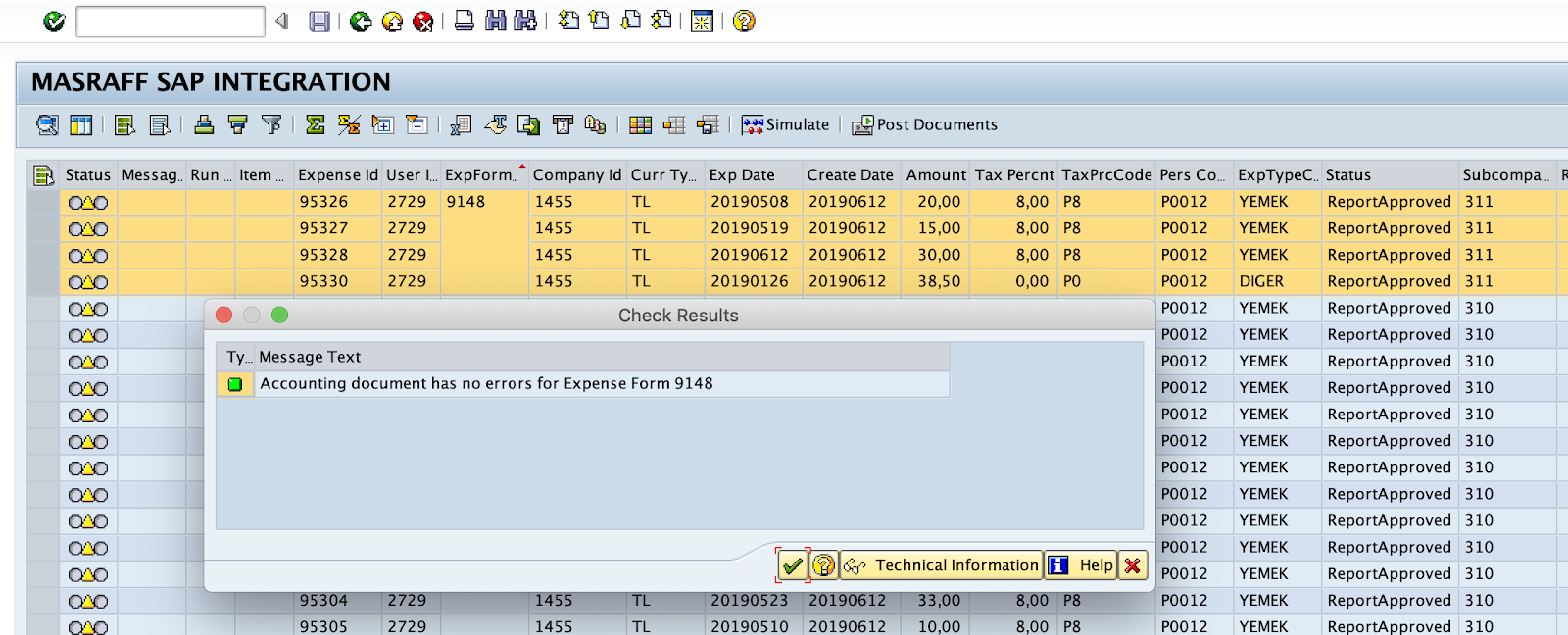Open Find with the binoculars icon
Screen dimensions: 1568x635
point(496,21)
